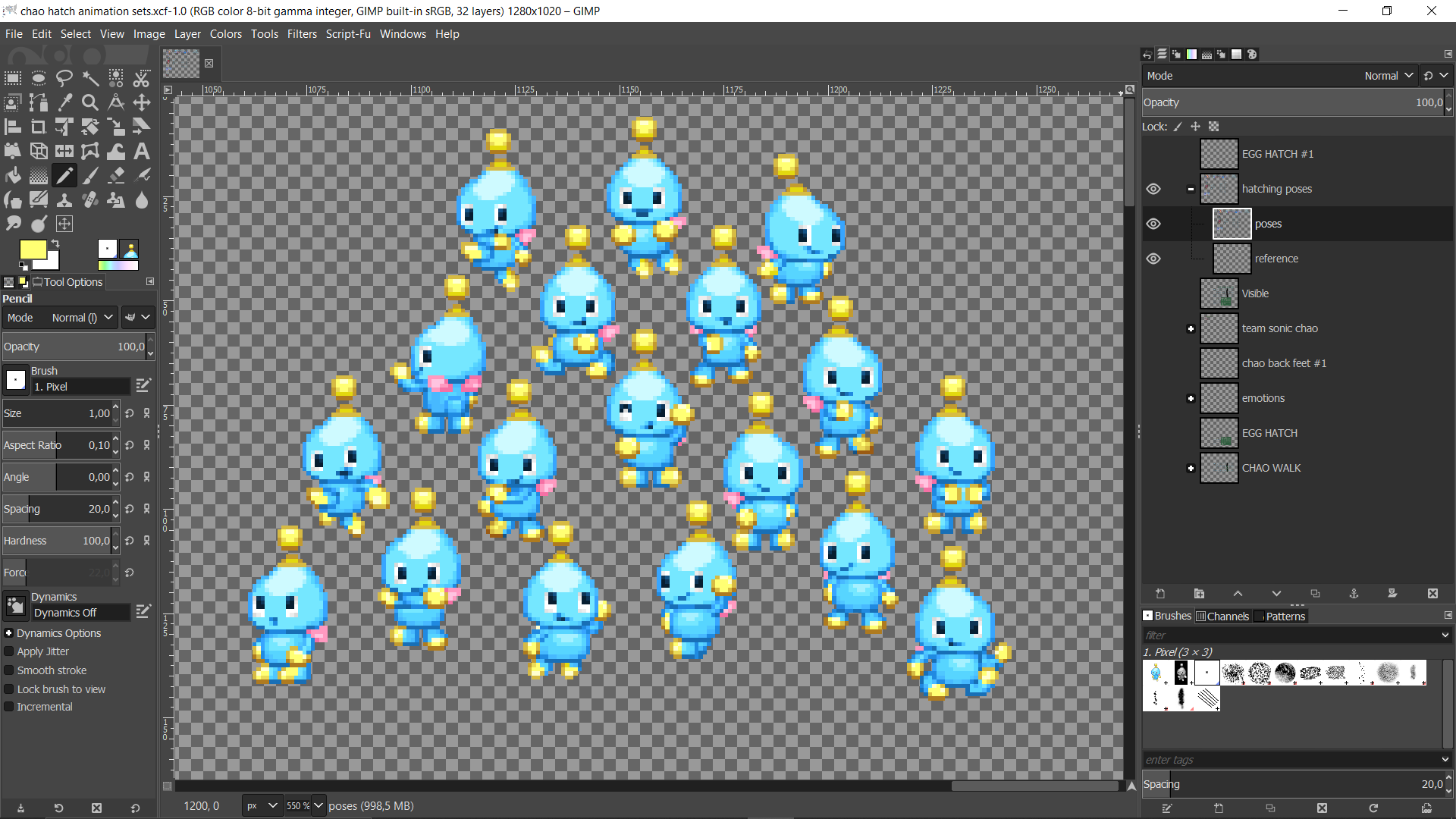Create a new layer group

click(1199, 593)
